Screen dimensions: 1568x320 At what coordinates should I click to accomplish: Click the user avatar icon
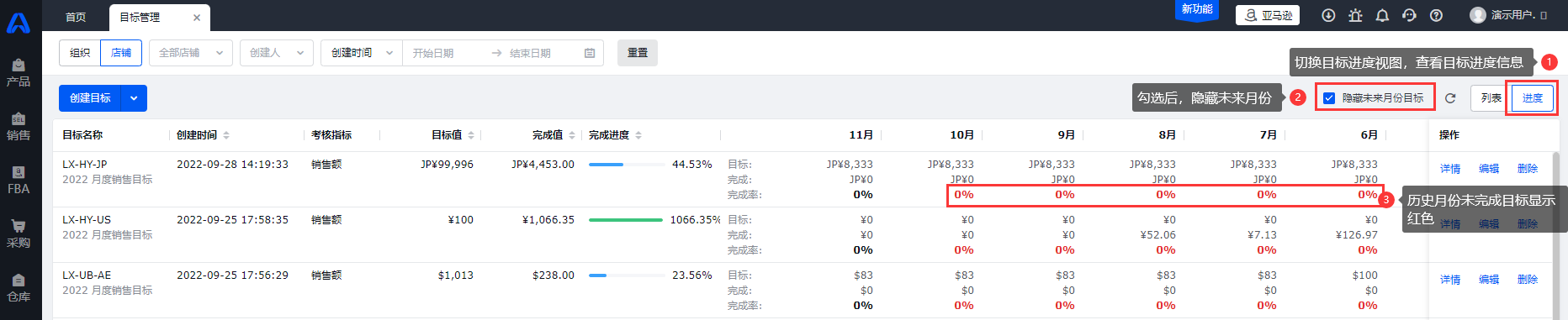pyautogui.click(x=1478, y=15)
